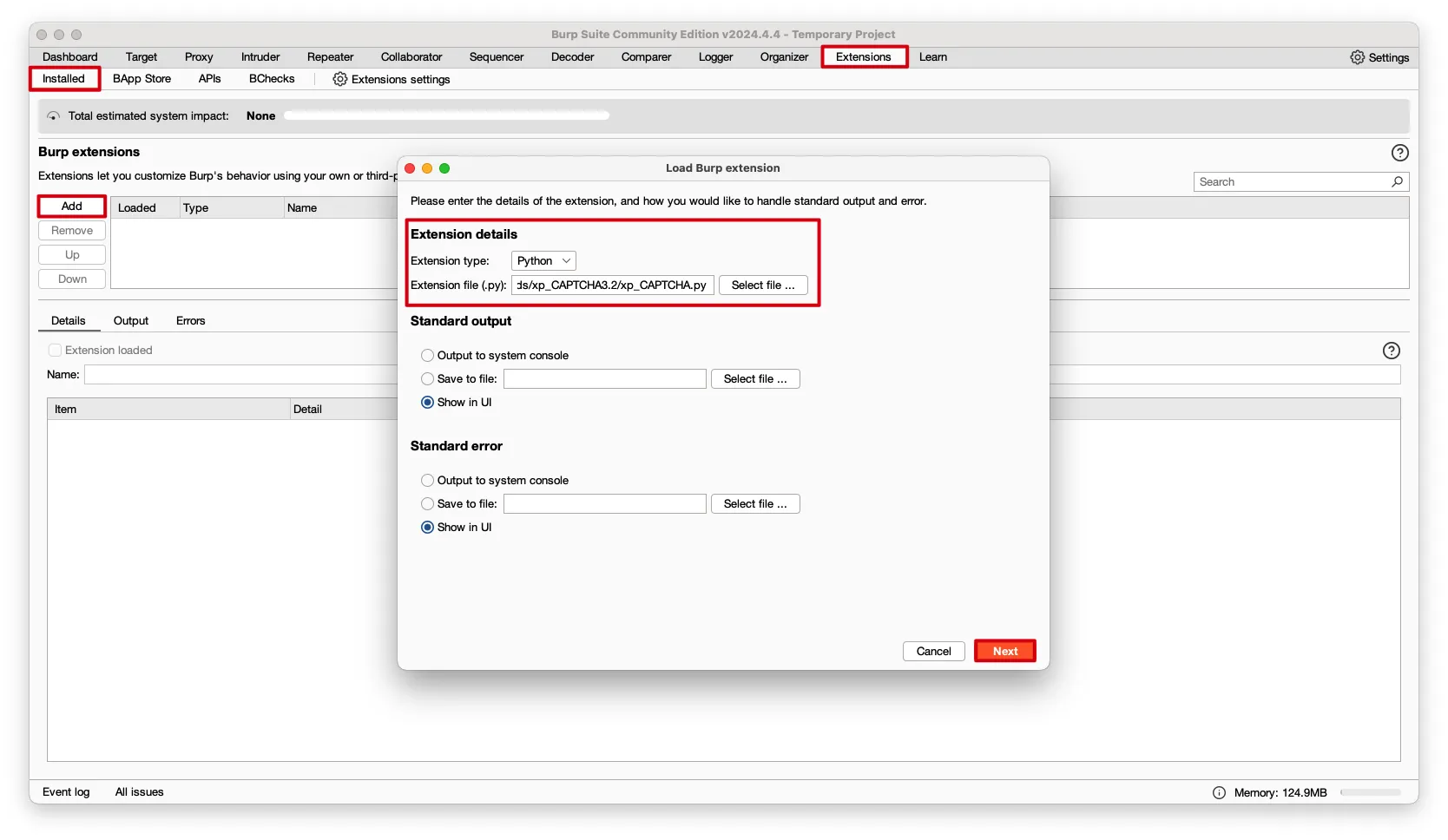Switch to the Proxy tab
Image resolution: width=1448 pixels, height=840 pixels.
pos(199,57)
